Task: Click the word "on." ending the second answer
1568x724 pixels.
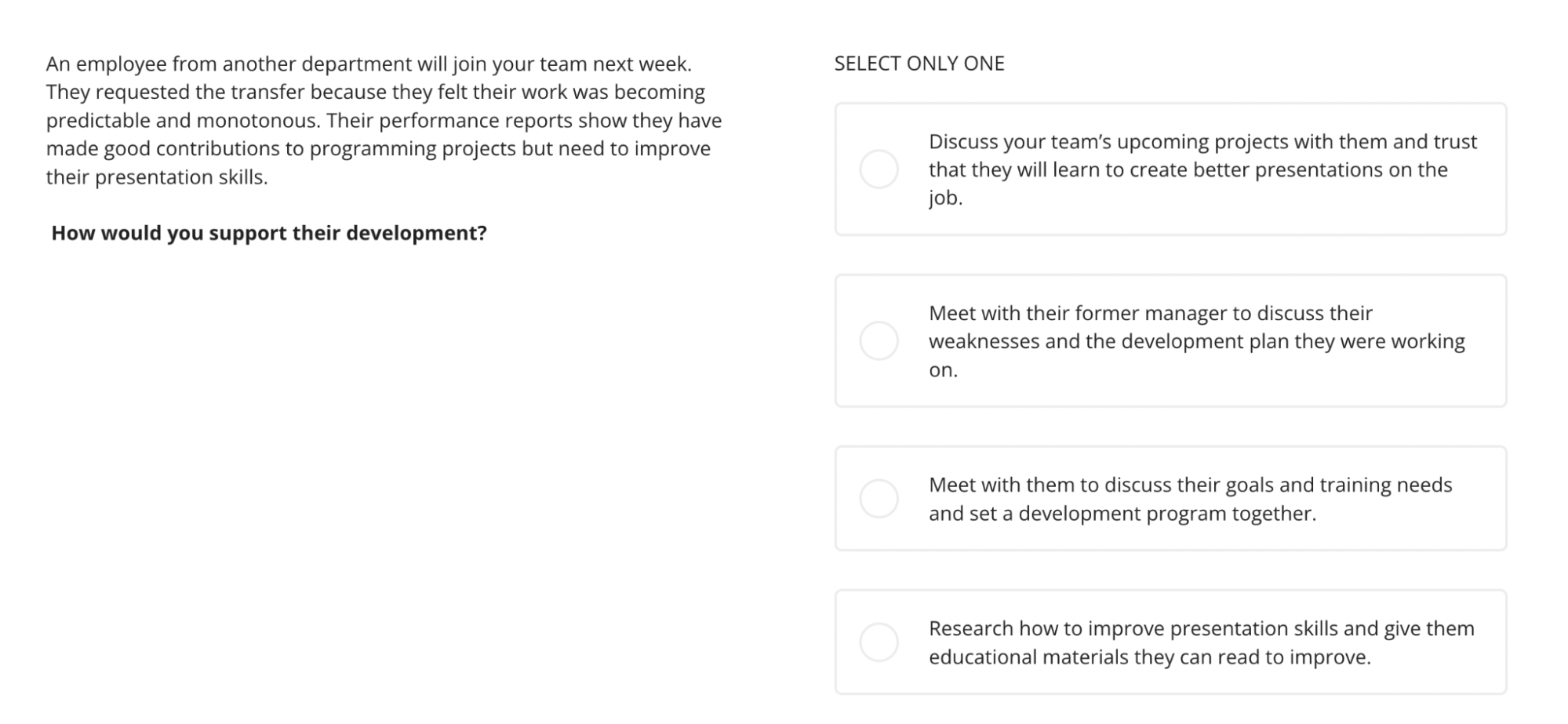Action: click(943, 370)
